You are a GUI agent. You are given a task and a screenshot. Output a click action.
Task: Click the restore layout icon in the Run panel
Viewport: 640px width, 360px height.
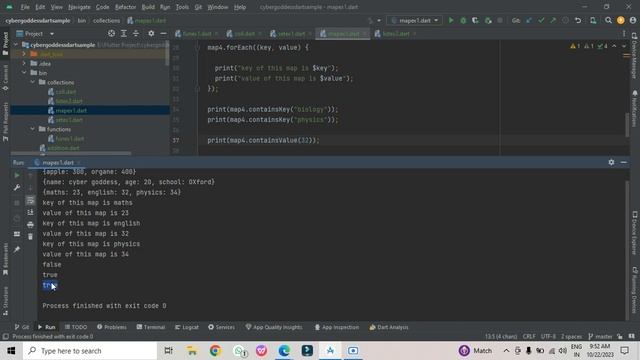pos(17,234)
